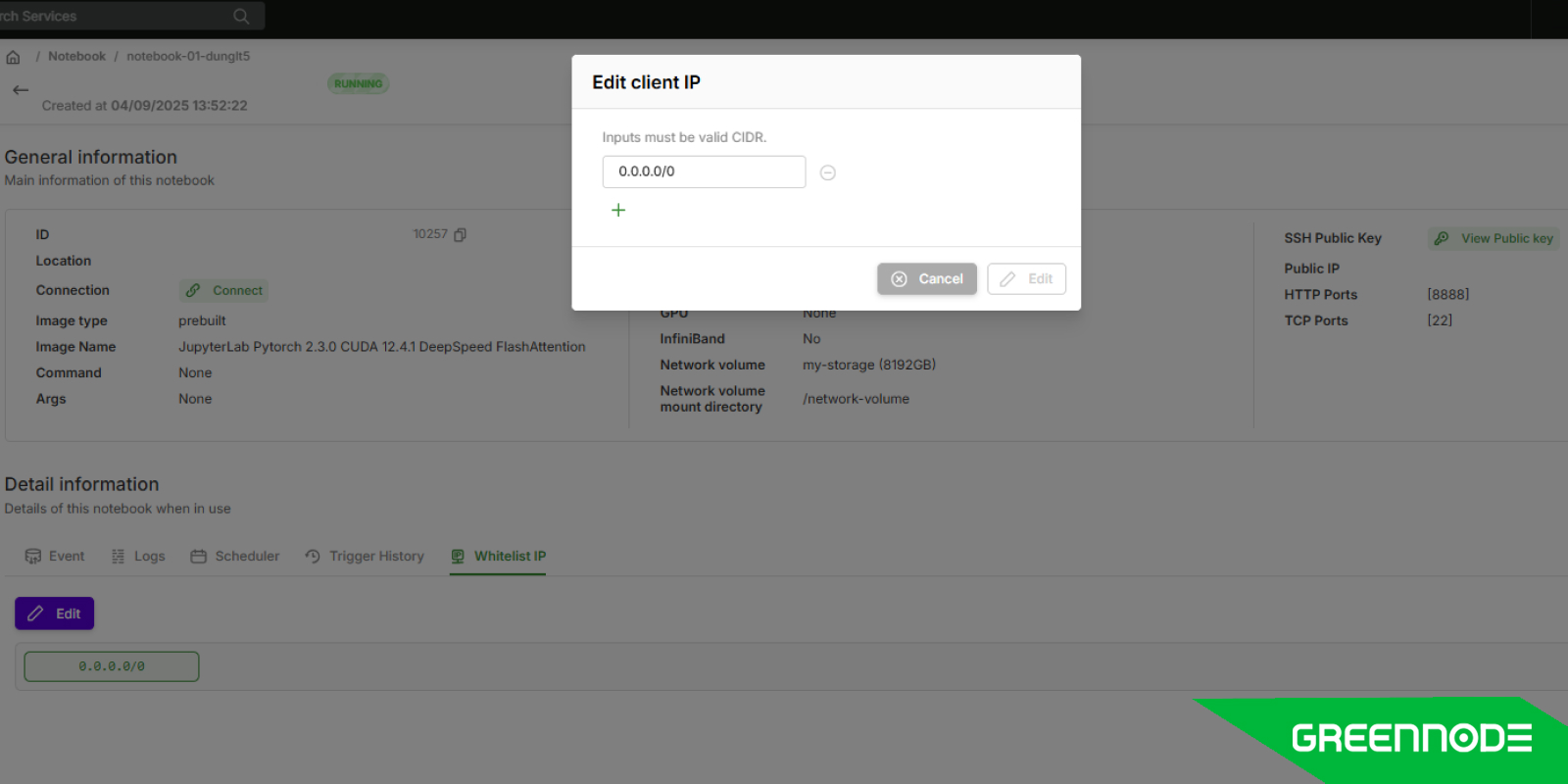Open View Public key

[x=1494, y=238]
